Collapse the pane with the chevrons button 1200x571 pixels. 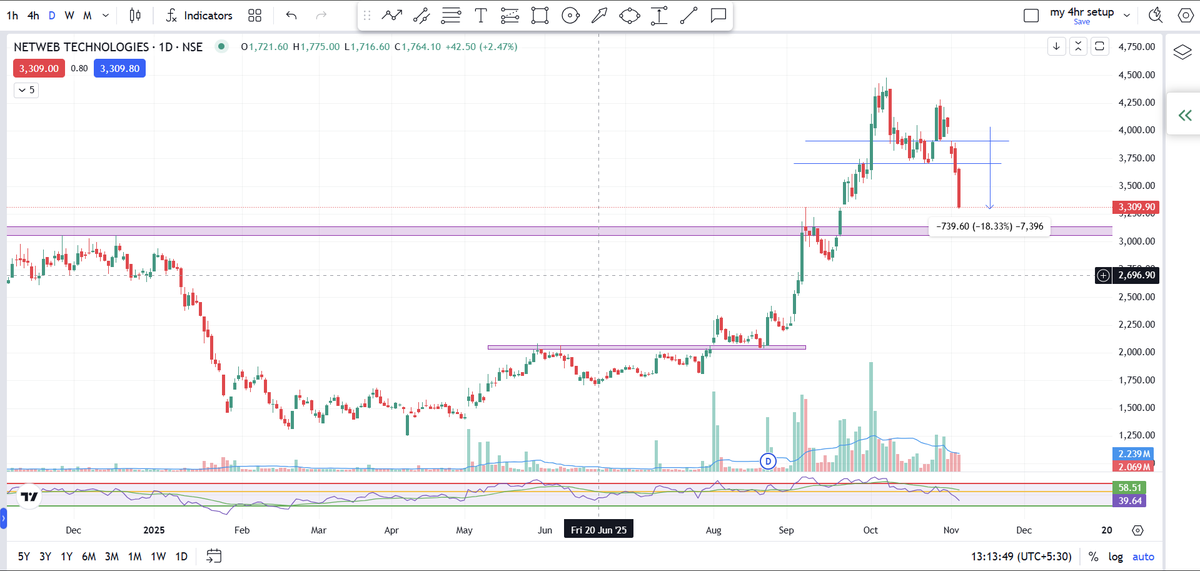[1078, 46]
